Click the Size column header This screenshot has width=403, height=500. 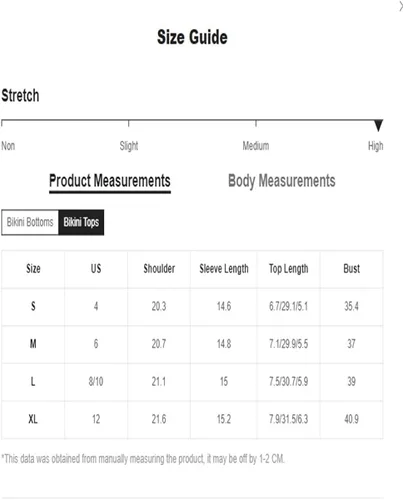coord(33,269)
